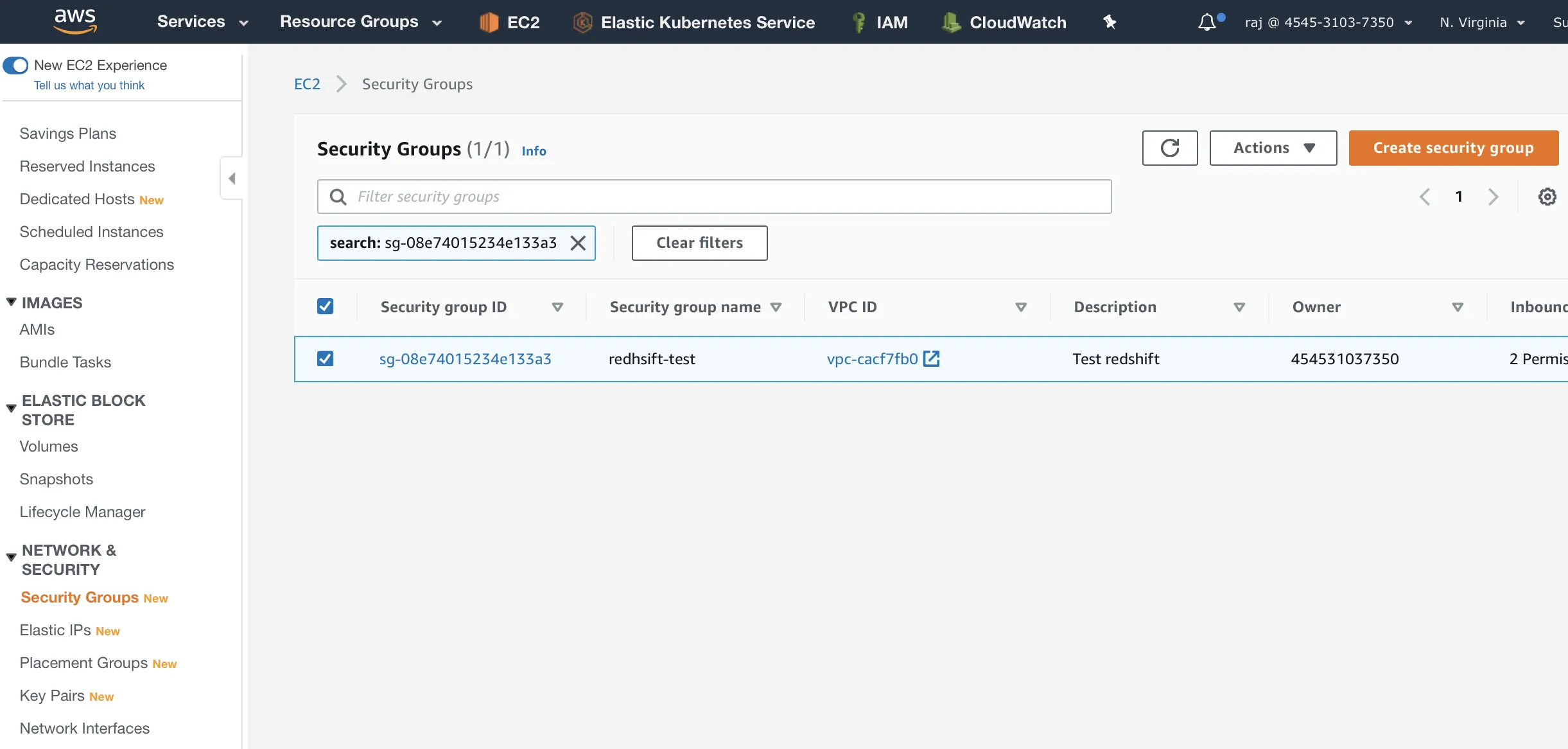Collapse the NETWORK & SECURITY section
Image resolution: width=1568 pixels, height=749 pixels.
[x=11, y=558]
